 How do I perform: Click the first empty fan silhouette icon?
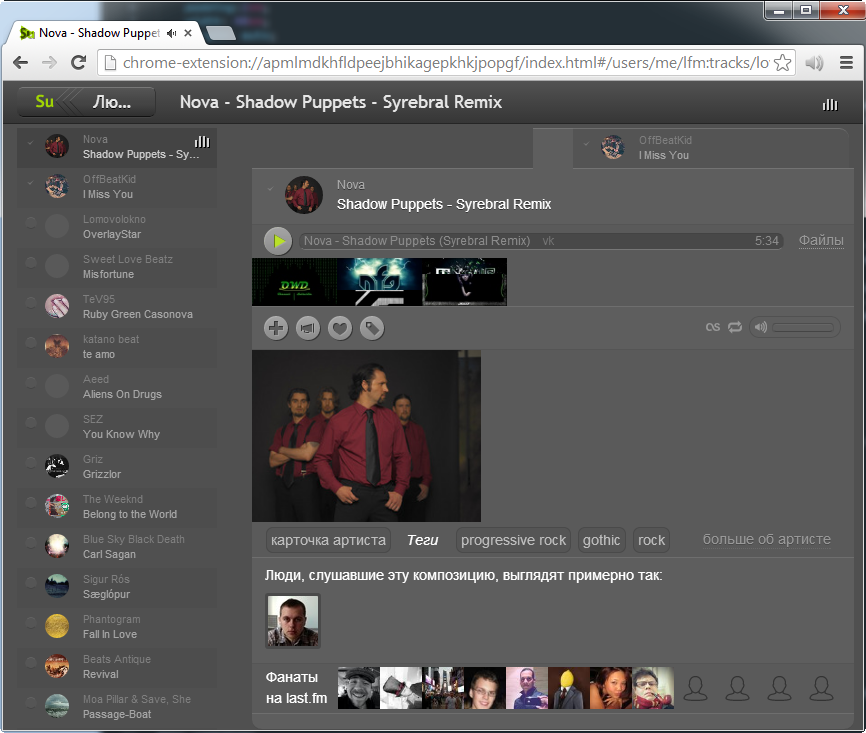pos(695,688)
